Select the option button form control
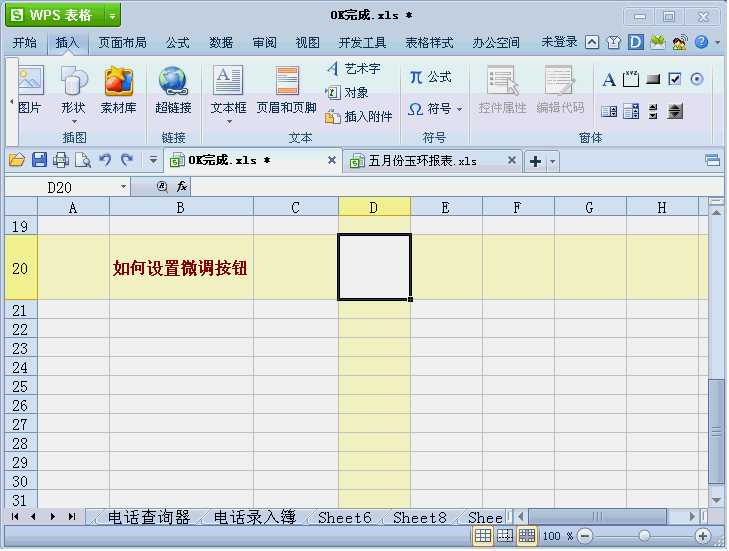Screen dimensions: 729x551 point(696,79)
